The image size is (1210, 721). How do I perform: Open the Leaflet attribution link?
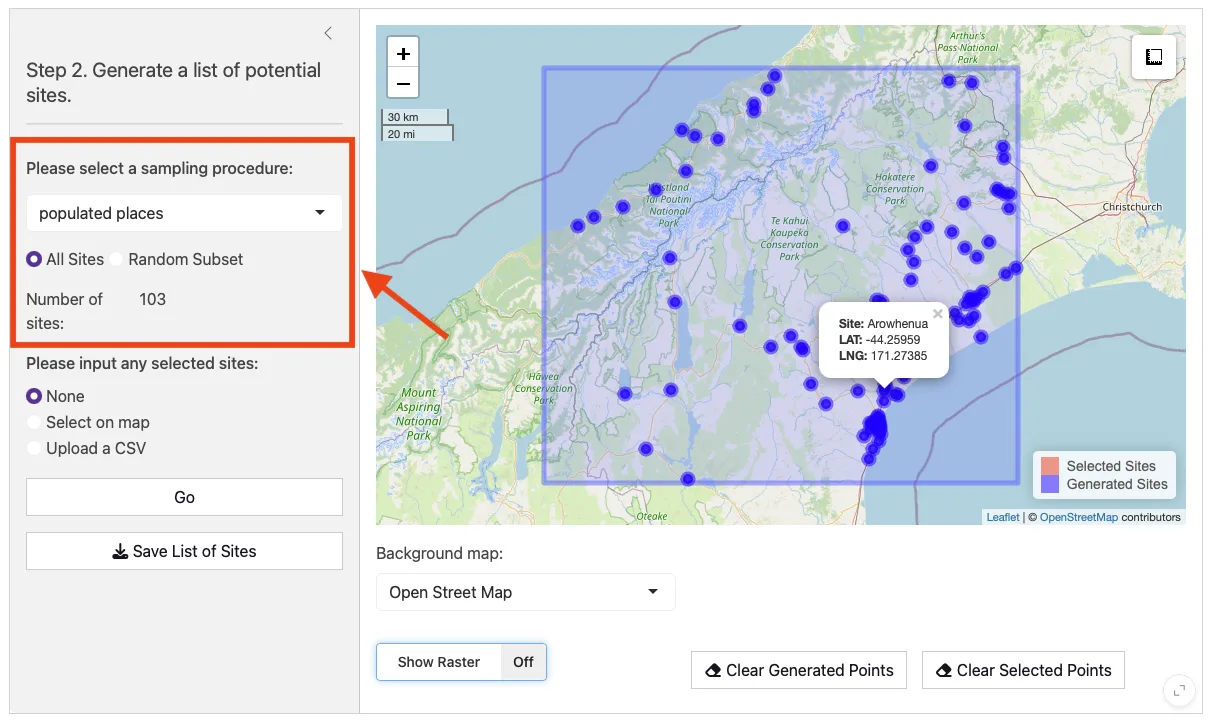point(1003,517)
